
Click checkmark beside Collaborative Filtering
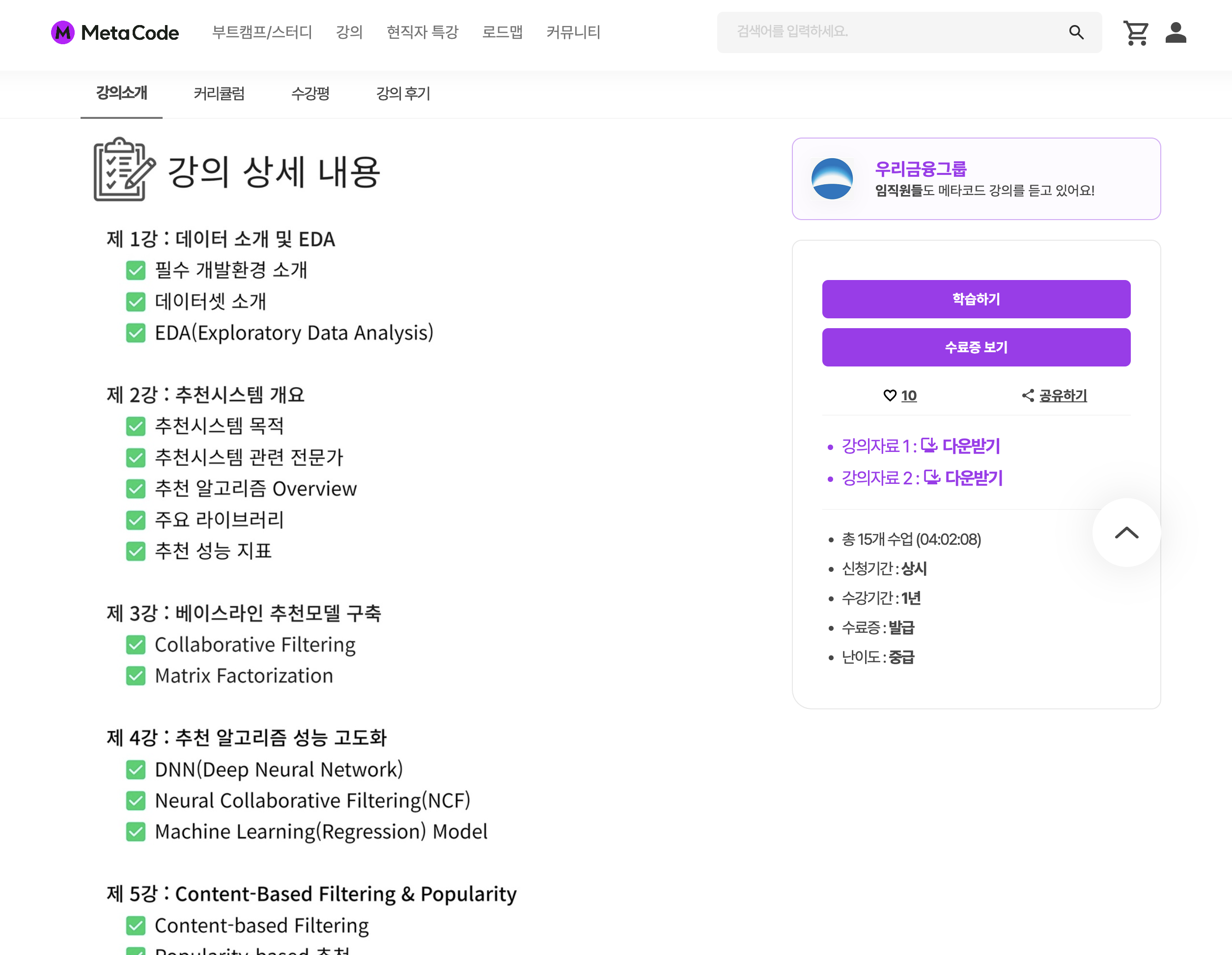tap(136, 645)
